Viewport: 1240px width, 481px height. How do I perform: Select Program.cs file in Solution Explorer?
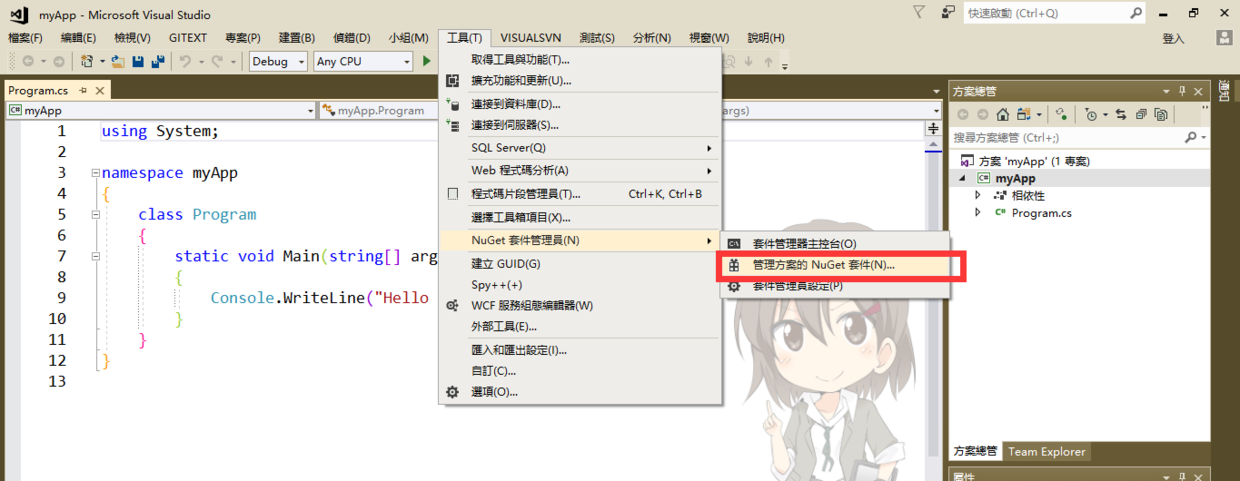tap(1041, 213)
